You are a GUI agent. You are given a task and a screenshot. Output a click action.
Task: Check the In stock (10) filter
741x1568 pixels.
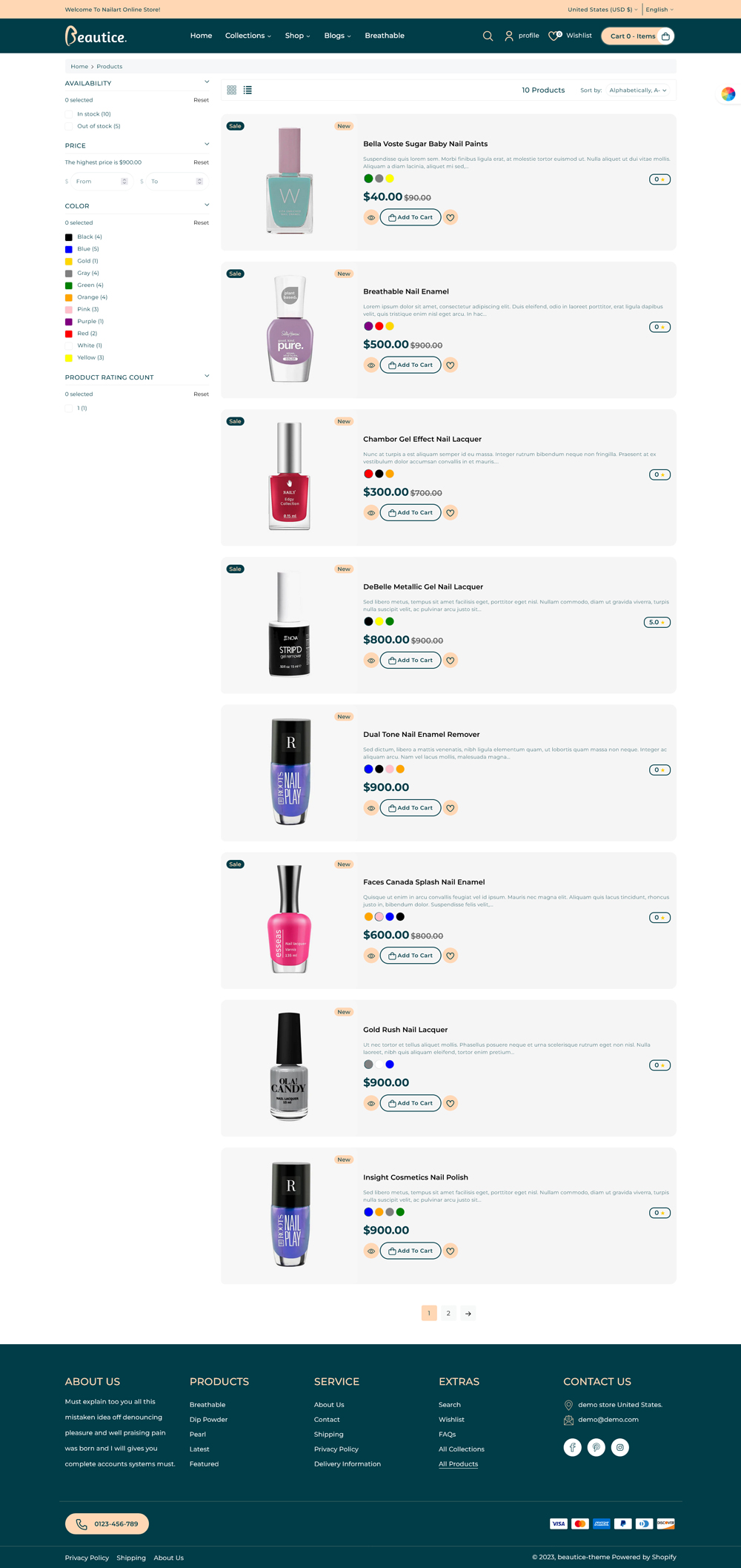69,114
